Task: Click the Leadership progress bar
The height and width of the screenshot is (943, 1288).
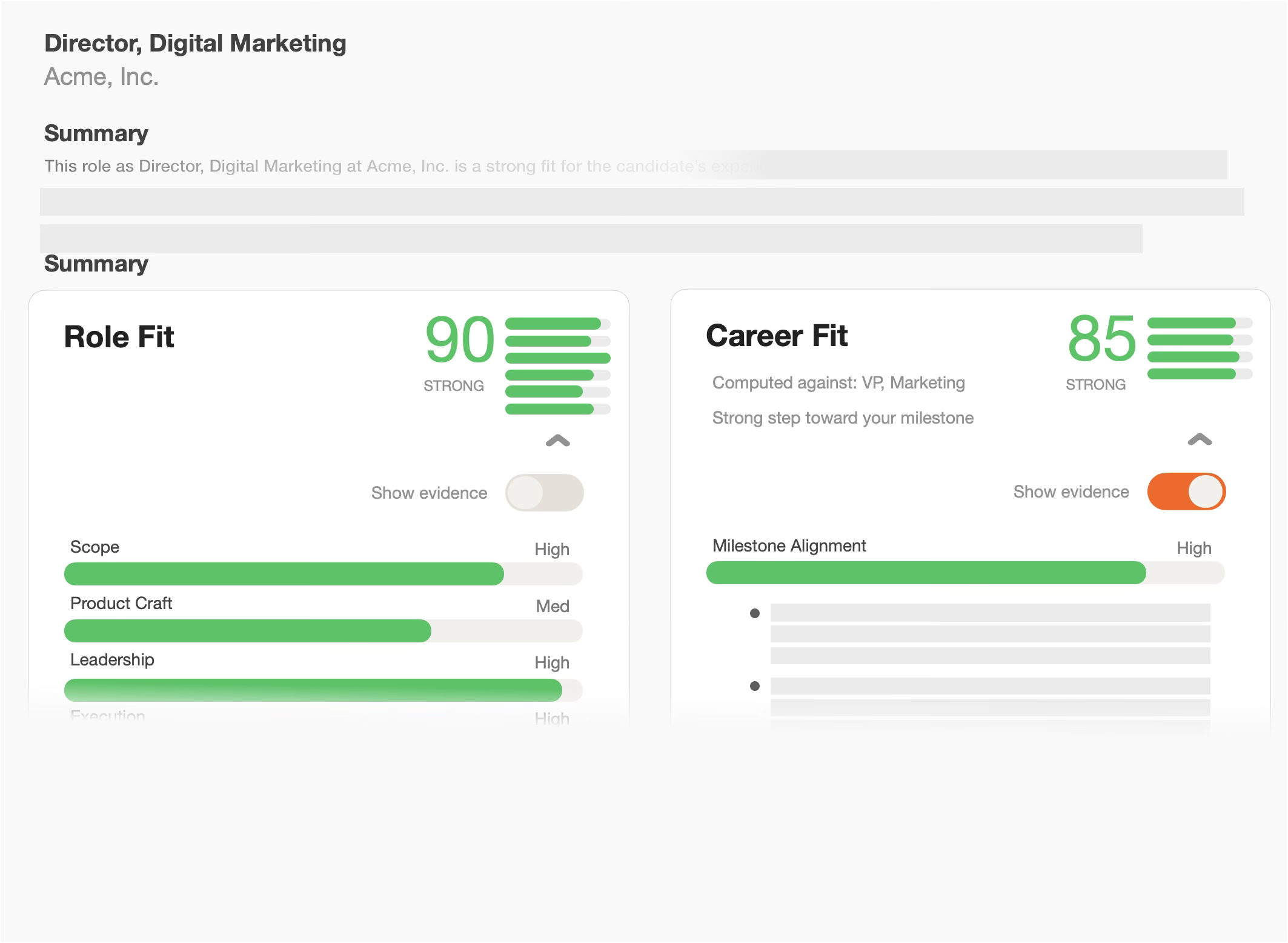Action: point(324,690)
